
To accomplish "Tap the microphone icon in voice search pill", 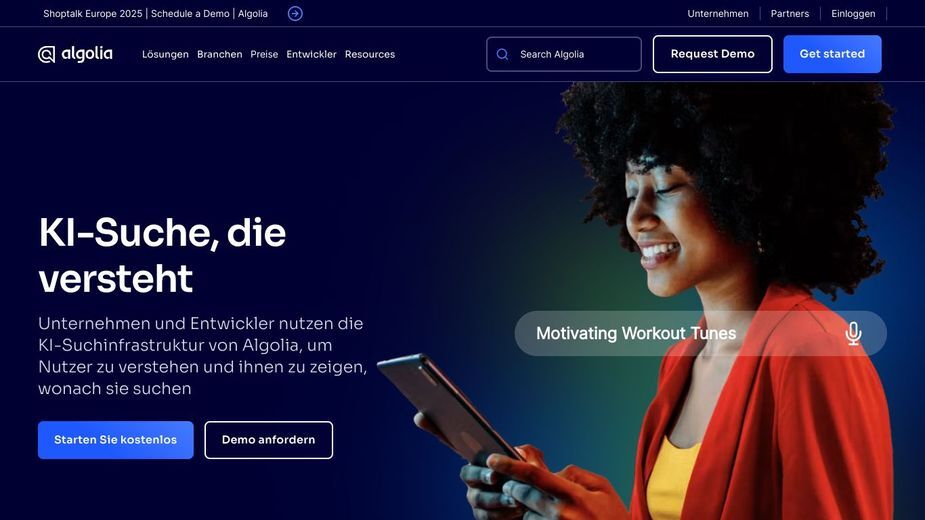I will point(853,333).
